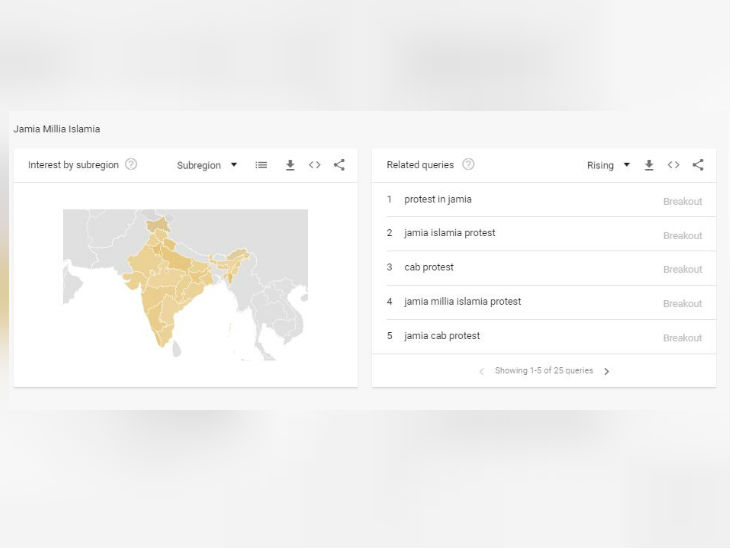Click the 'jamia cab protest' query
The width and height of the screenshot is (730, 548).
(x=442, y=336)
